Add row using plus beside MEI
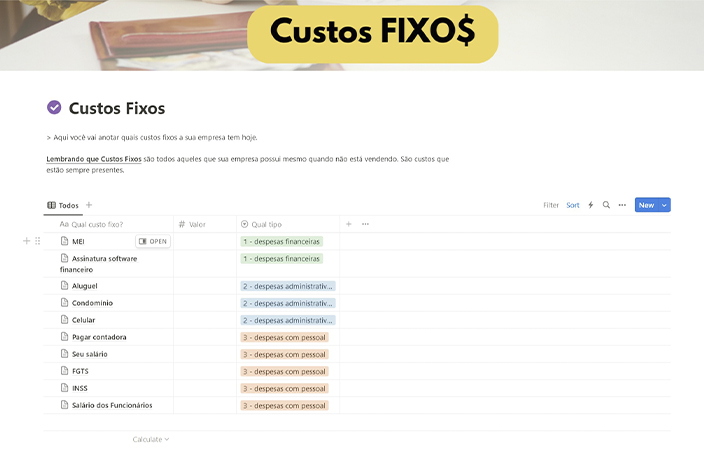The image size is (704, 474). (x=26, y=241)
